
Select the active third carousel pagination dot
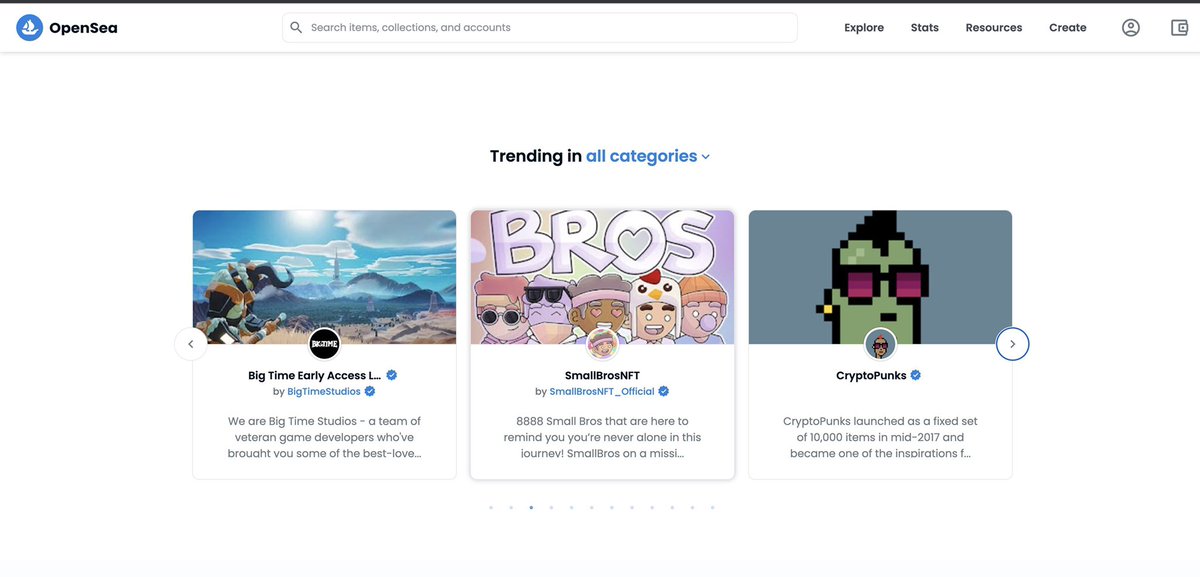point(531,508)
